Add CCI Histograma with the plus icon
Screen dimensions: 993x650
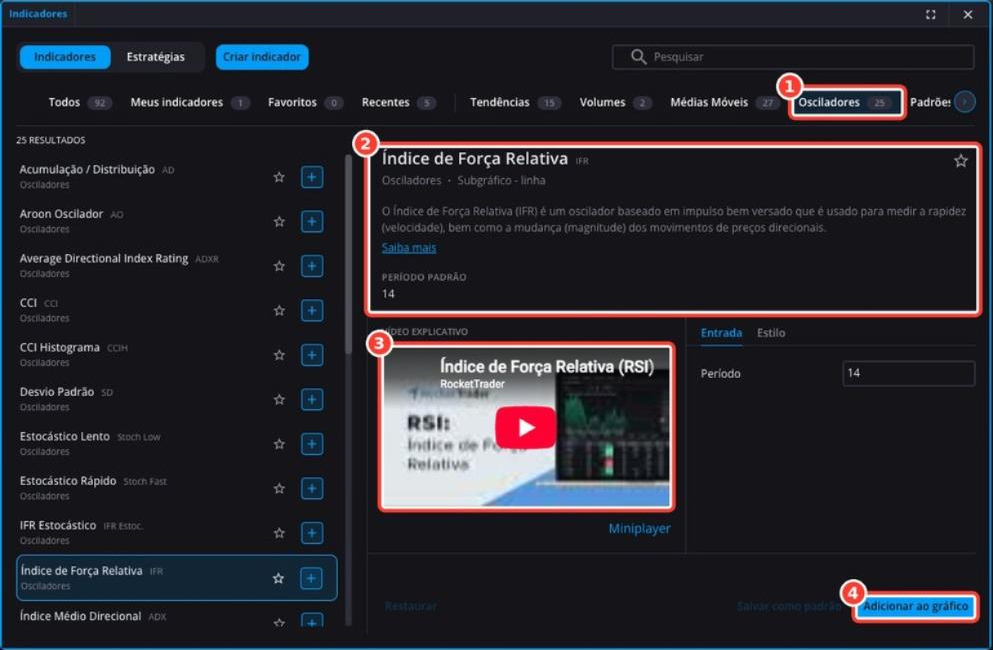[312, 355]
